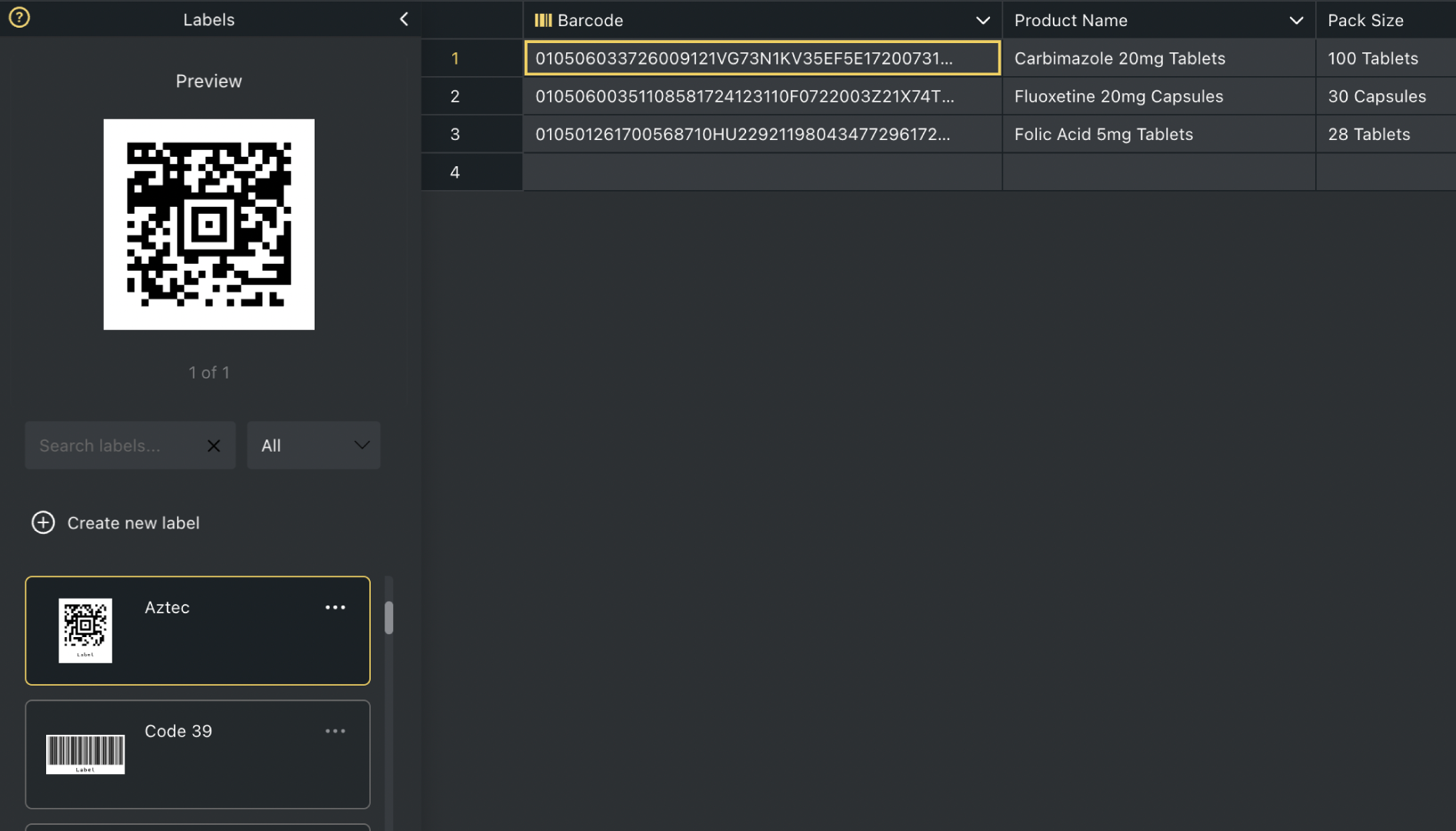Click the 100 Tablets pack size cell
1456x831 pixels.
(x=1385, y=58)
